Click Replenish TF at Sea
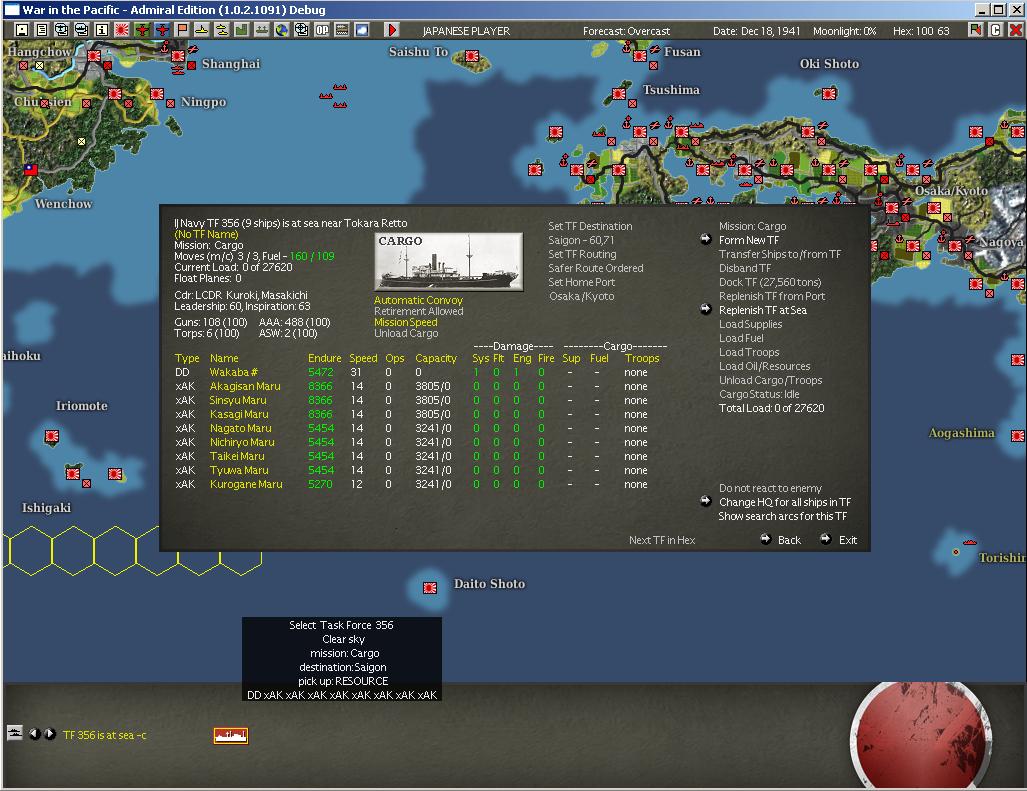The image size is (1027, 791). click(x=762, y=310)
